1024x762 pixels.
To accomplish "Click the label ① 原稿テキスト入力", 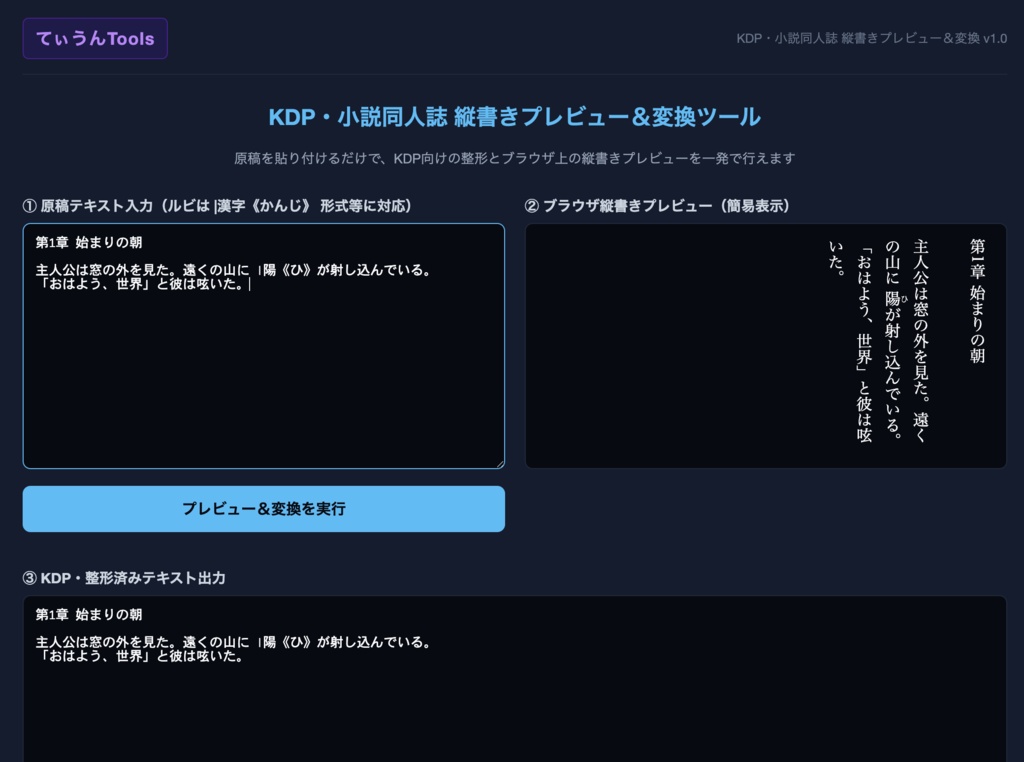I will pos(217,206).
